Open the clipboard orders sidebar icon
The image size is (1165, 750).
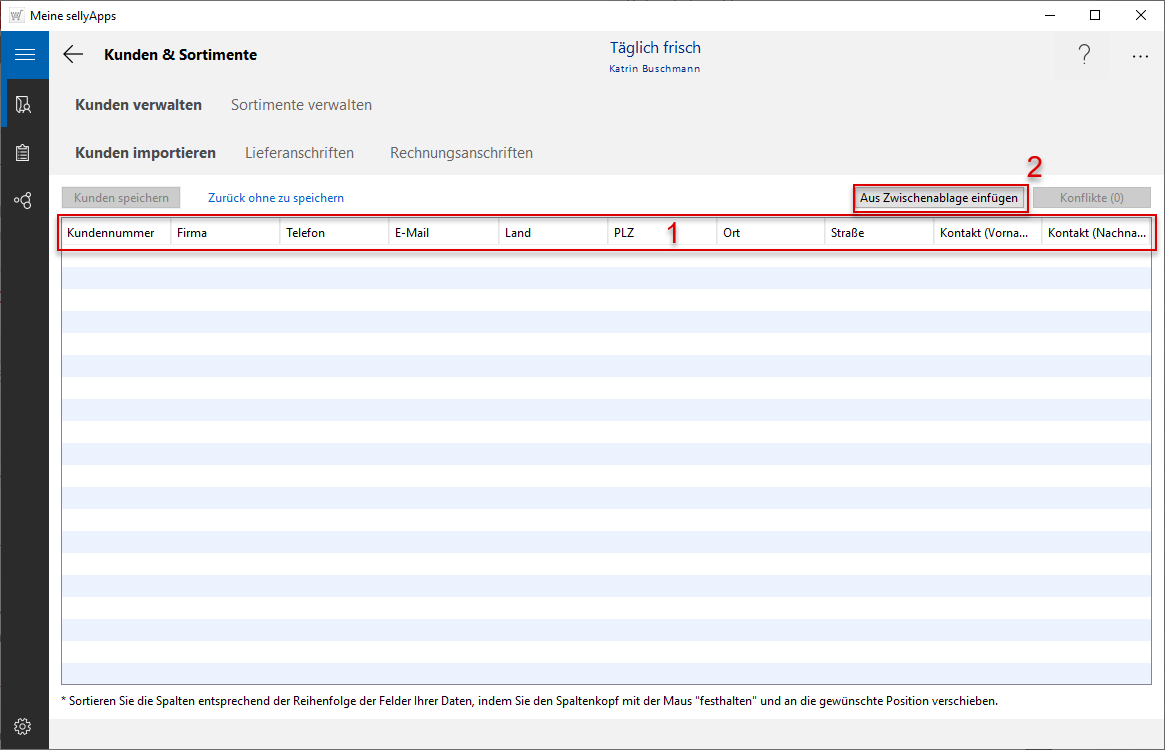coord(24,152)
